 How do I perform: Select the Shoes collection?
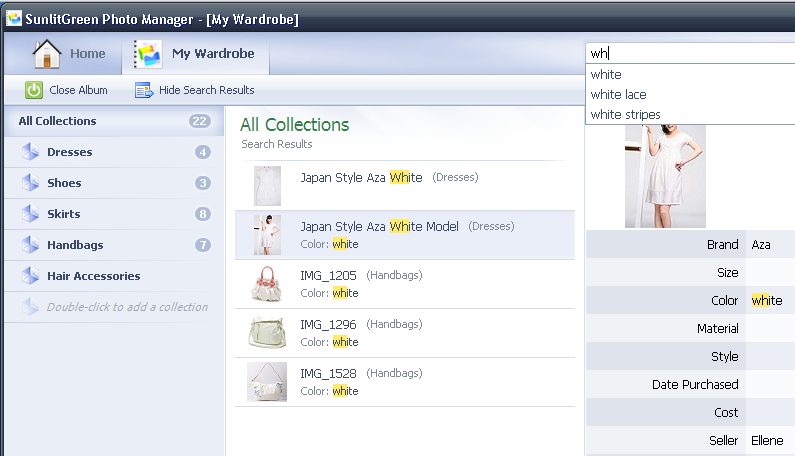click(114, 183)
